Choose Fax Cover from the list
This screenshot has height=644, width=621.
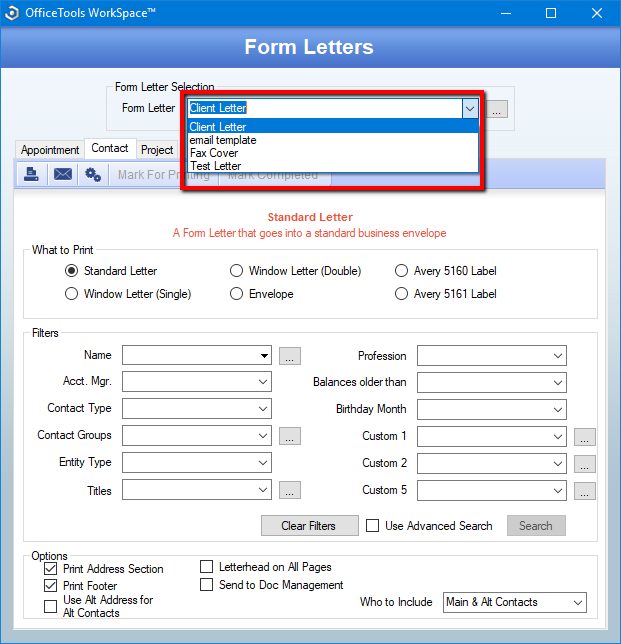333,153
